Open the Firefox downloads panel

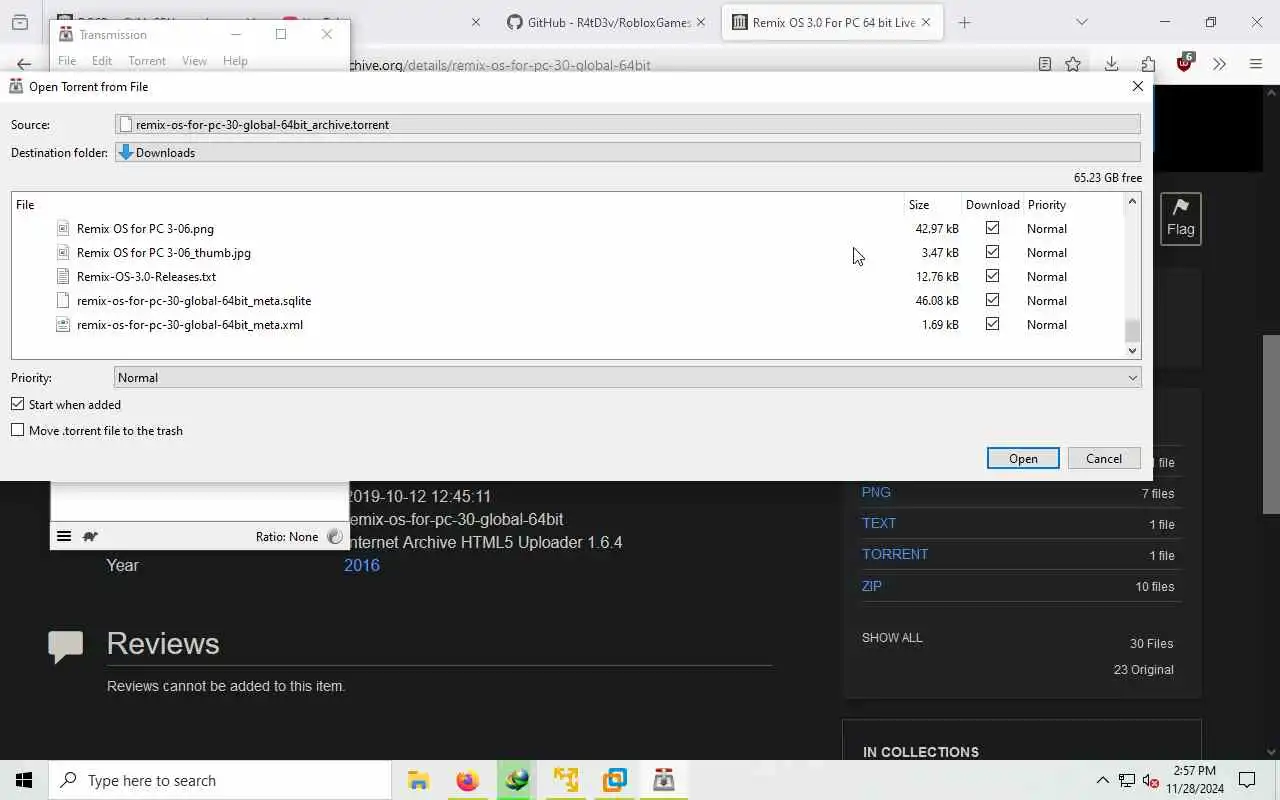(x=1111, y=64)
